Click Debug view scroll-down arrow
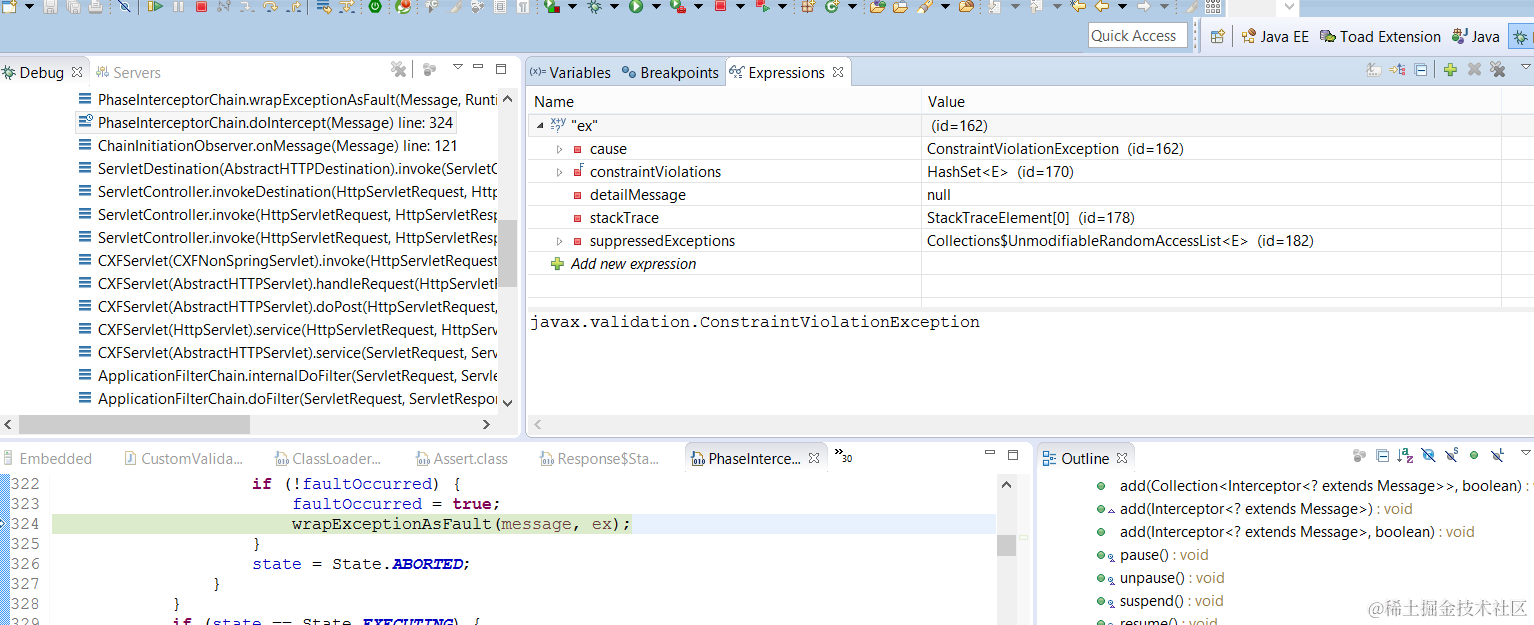Viewport: 1534px width, 625px height. (507, 403)
